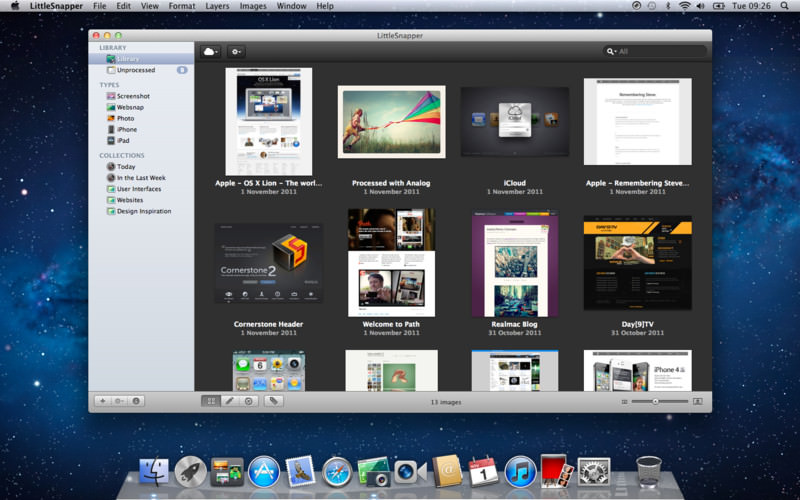Click the Websnap type icon in sidebar

coord(111,107)
